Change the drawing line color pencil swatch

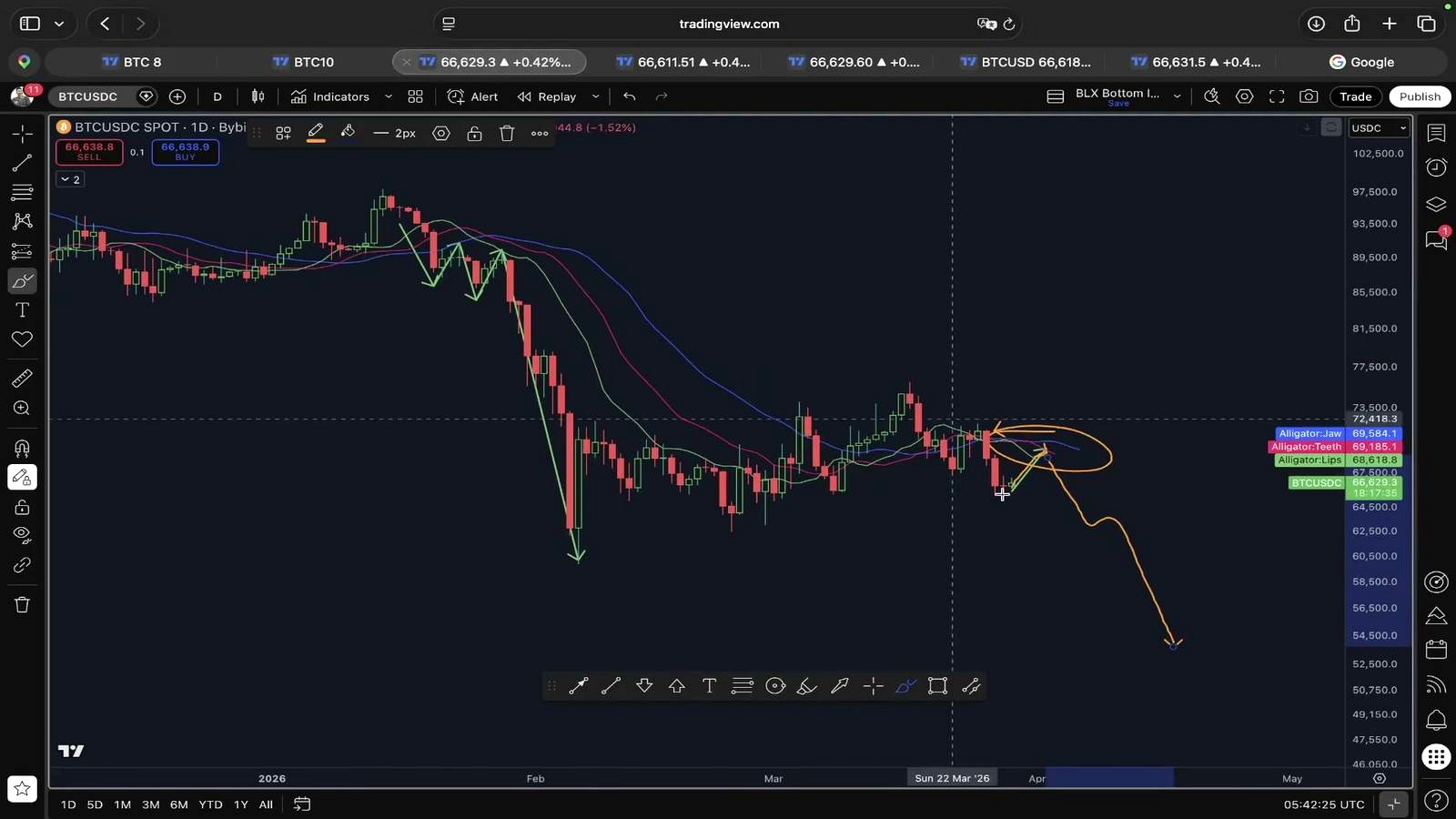tap(316, 134)
